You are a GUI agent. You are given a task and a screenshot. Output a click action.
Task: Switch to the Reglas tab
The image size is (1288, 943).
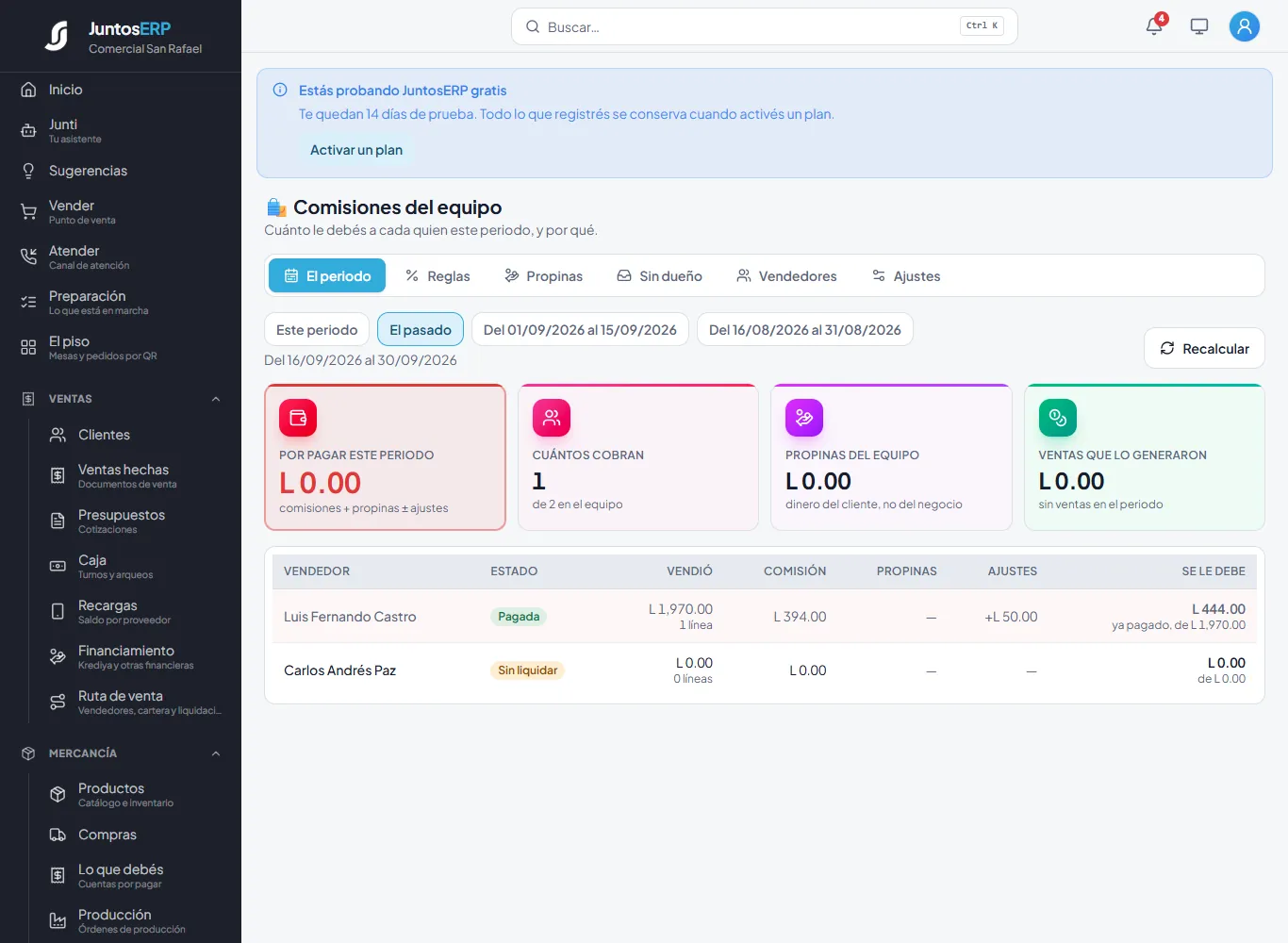pyautogui.click(x=438, y=276)
